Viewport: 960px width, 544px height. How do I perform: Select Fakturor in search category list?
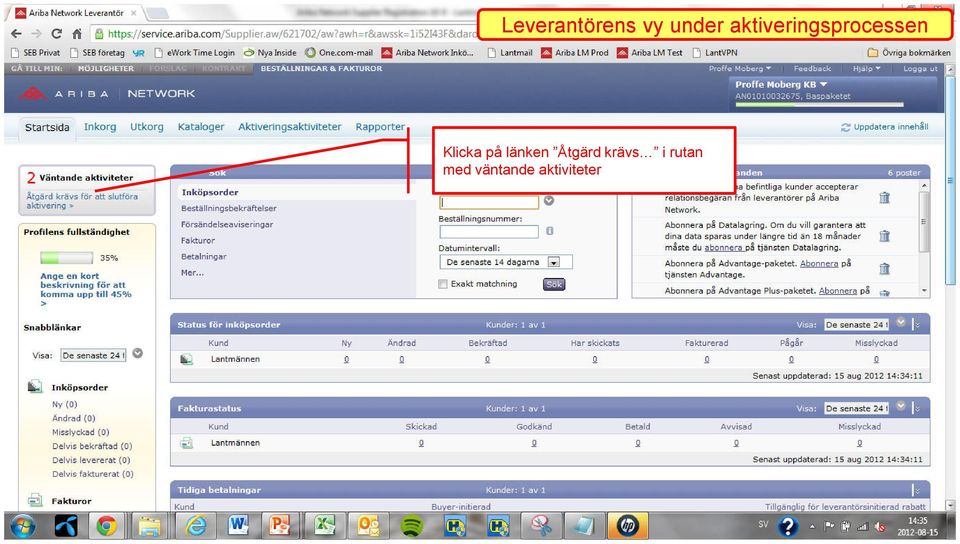pos(198,240)
